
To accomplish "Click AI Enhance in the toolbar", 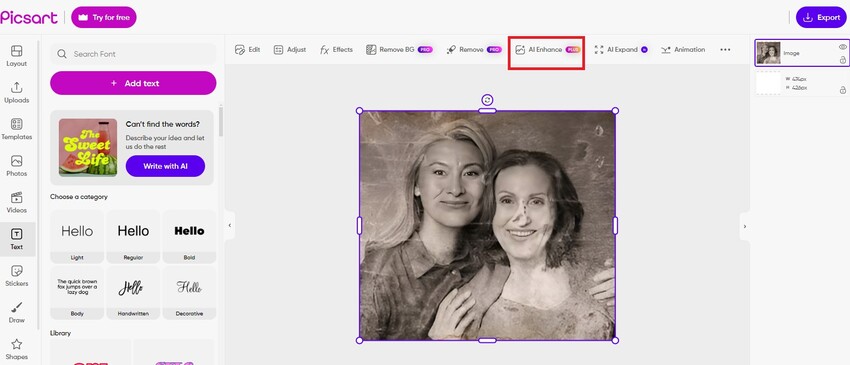I will (x=548, y=49).
